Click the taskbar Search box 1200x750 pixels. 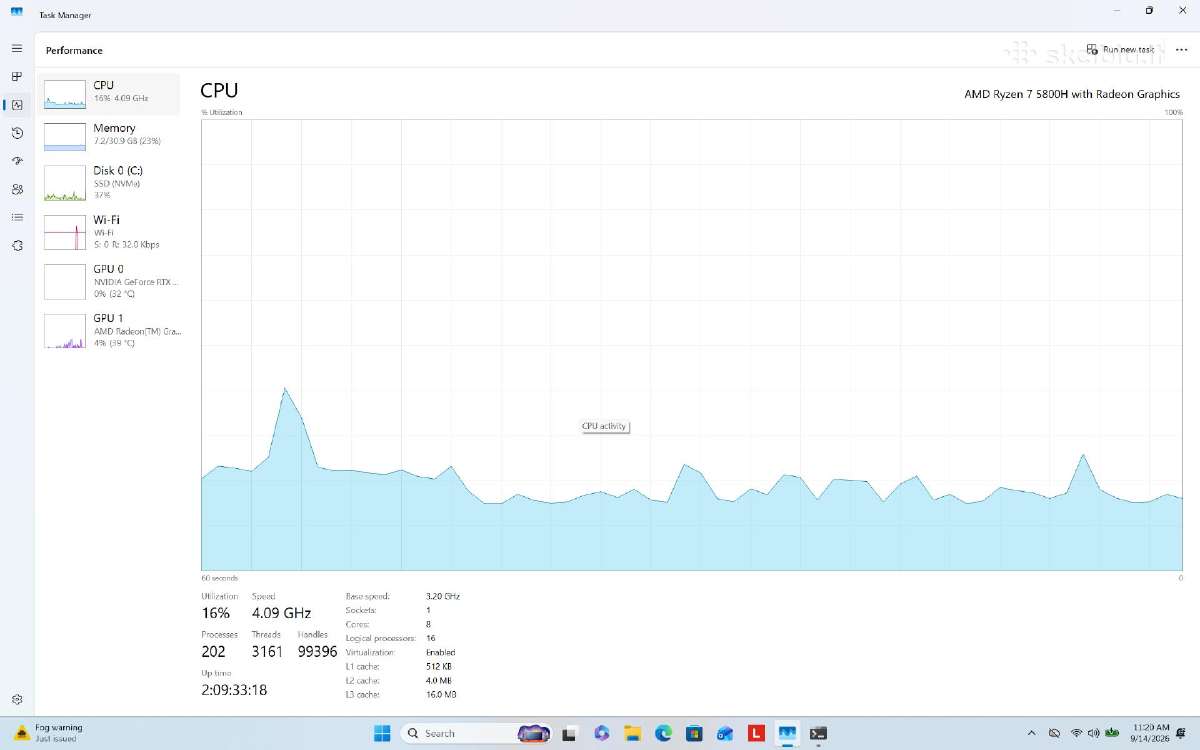[477, 733]
